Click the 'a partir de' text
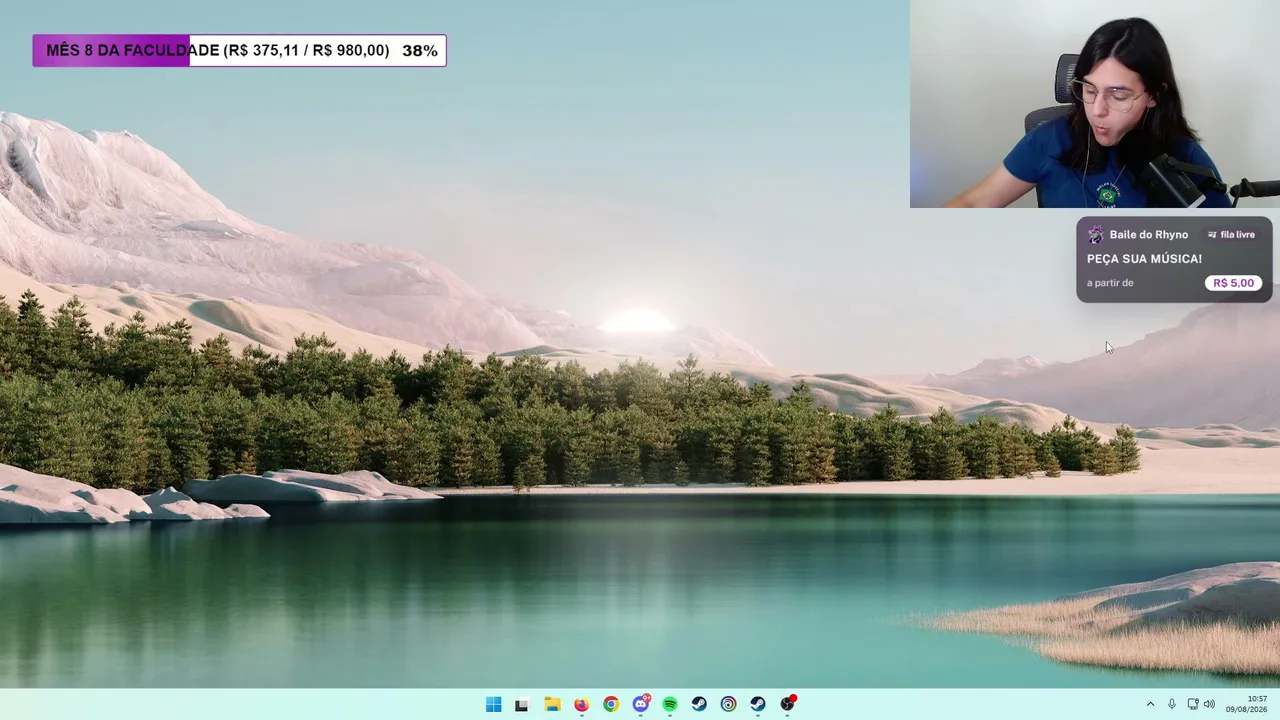The image size is (1280, 720). pos(1110,283)
